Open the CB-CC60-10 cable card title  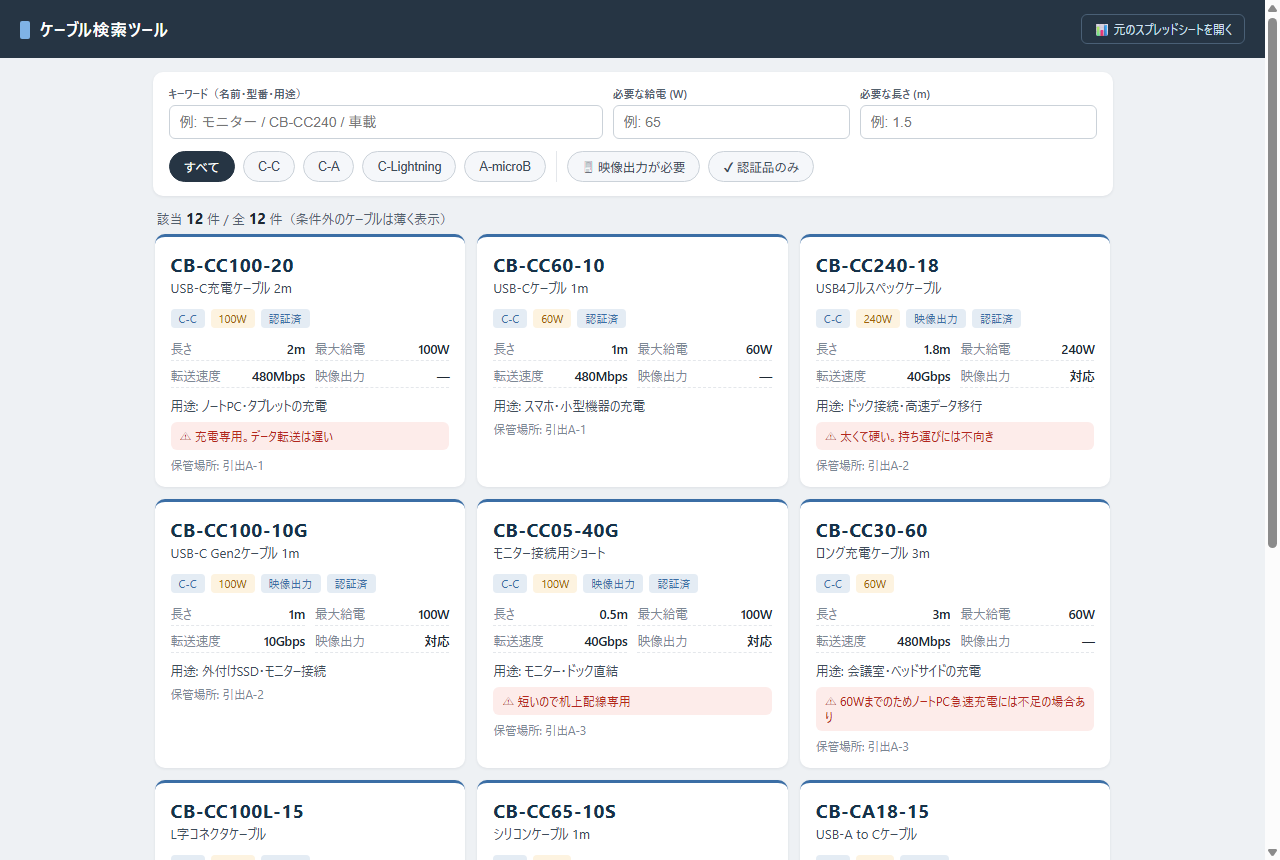(x=549, y=265)
